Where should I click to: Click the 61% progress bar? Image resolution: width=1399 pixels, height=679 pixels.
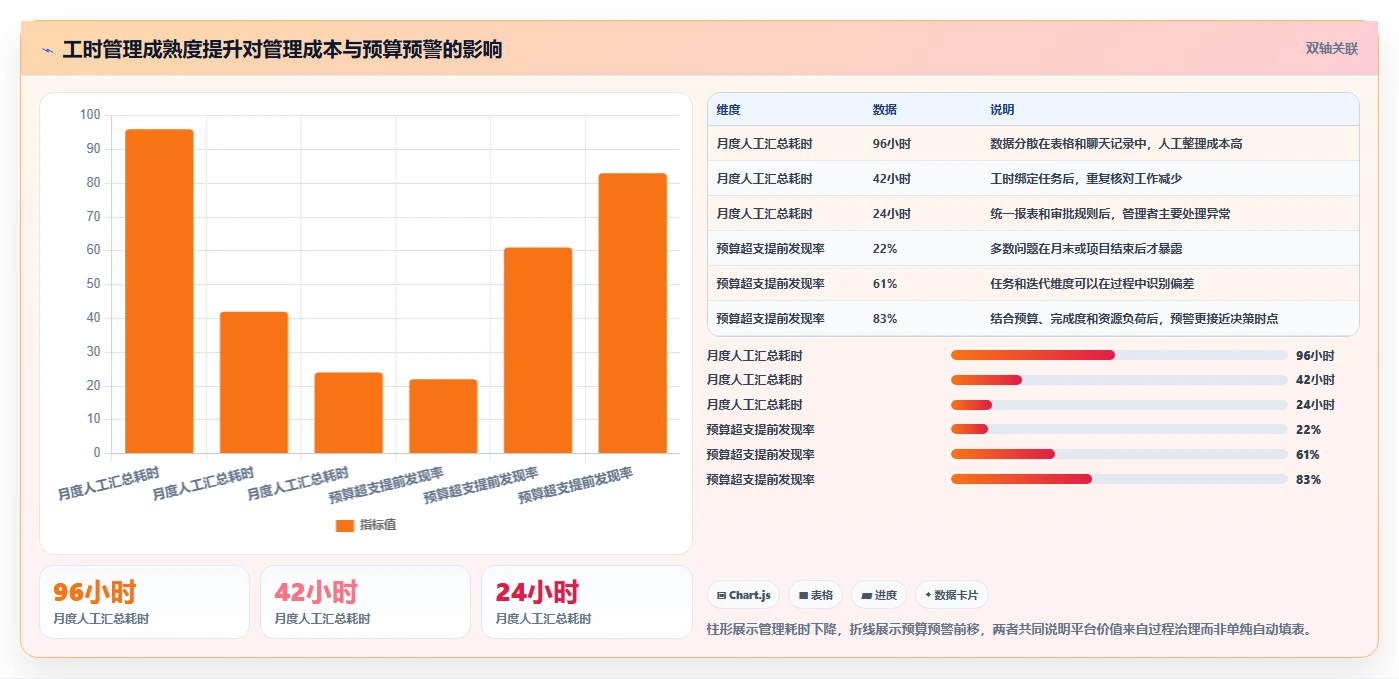tap(1119, 454)
